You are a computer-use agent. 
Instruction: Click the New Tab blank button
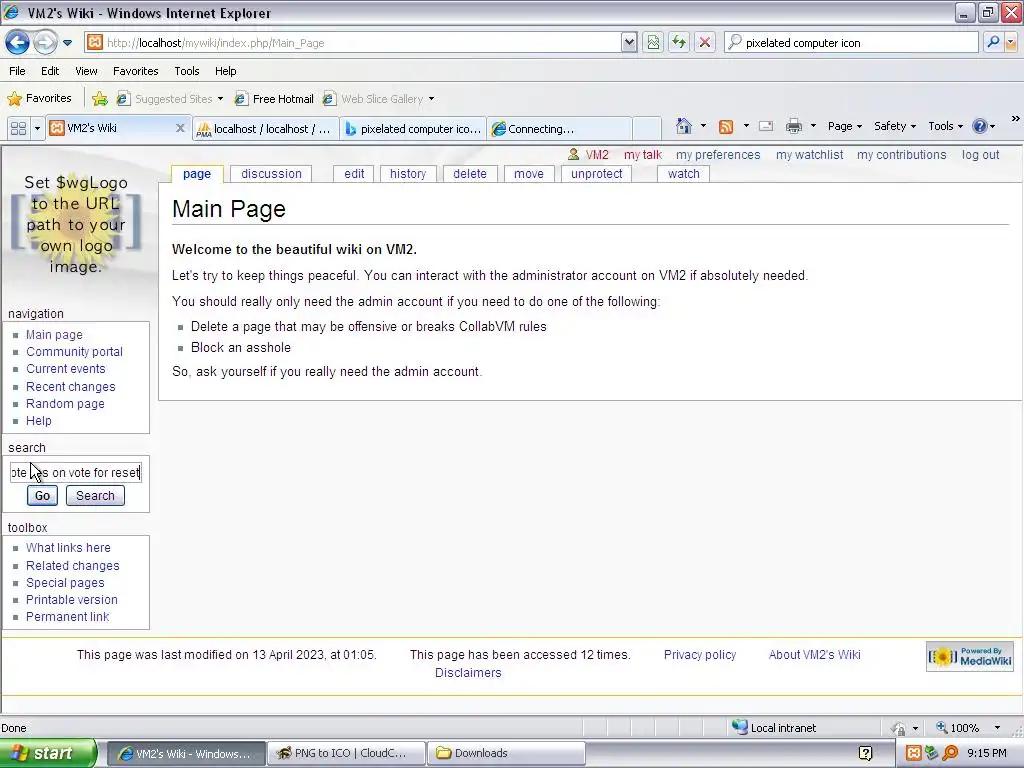[x=647, y=129]
